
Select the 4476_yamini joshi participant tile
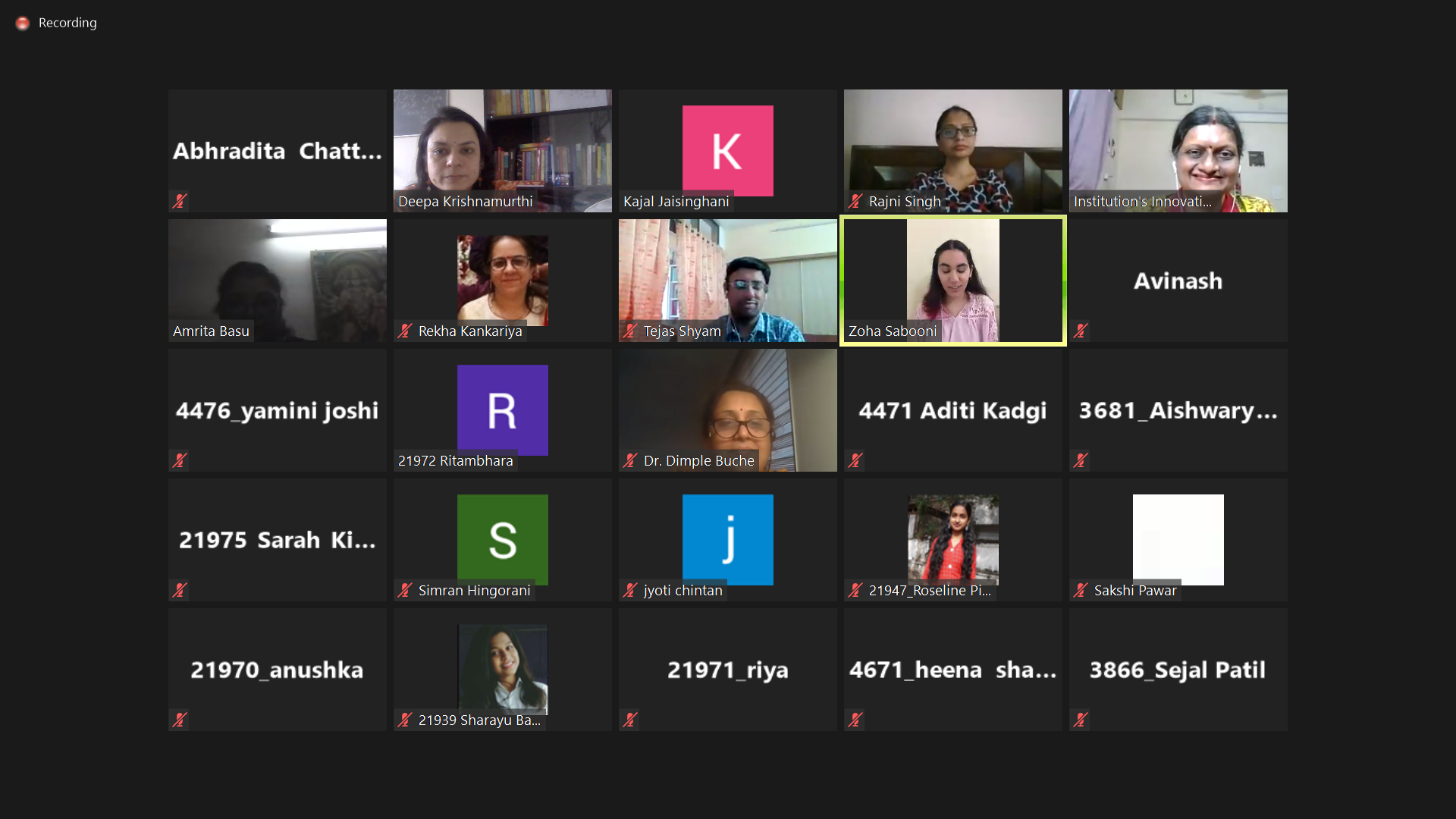[277, 409]
